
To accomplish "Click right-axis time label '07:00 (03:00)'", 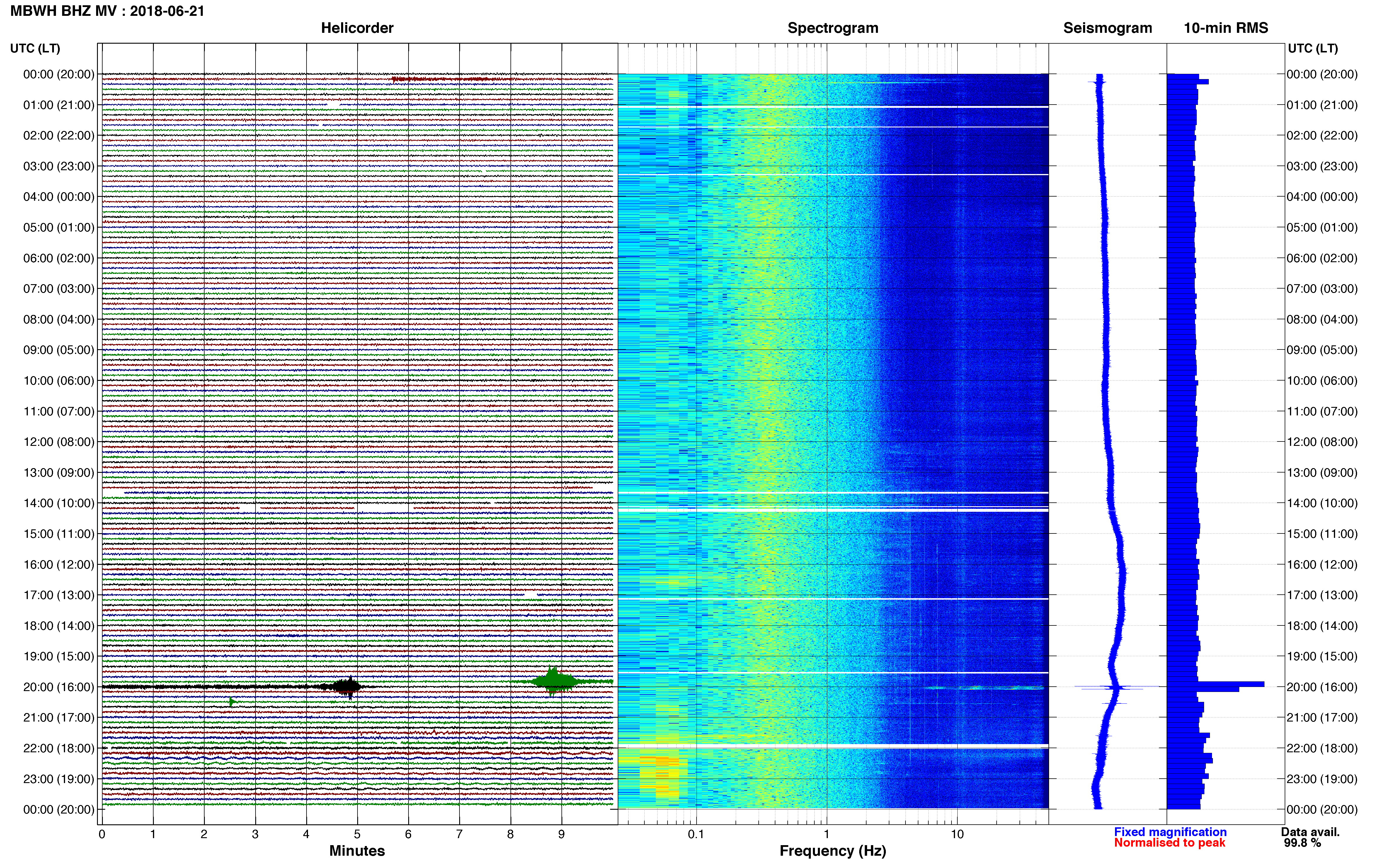I will pyautogui.click(x=1322, y=289).
